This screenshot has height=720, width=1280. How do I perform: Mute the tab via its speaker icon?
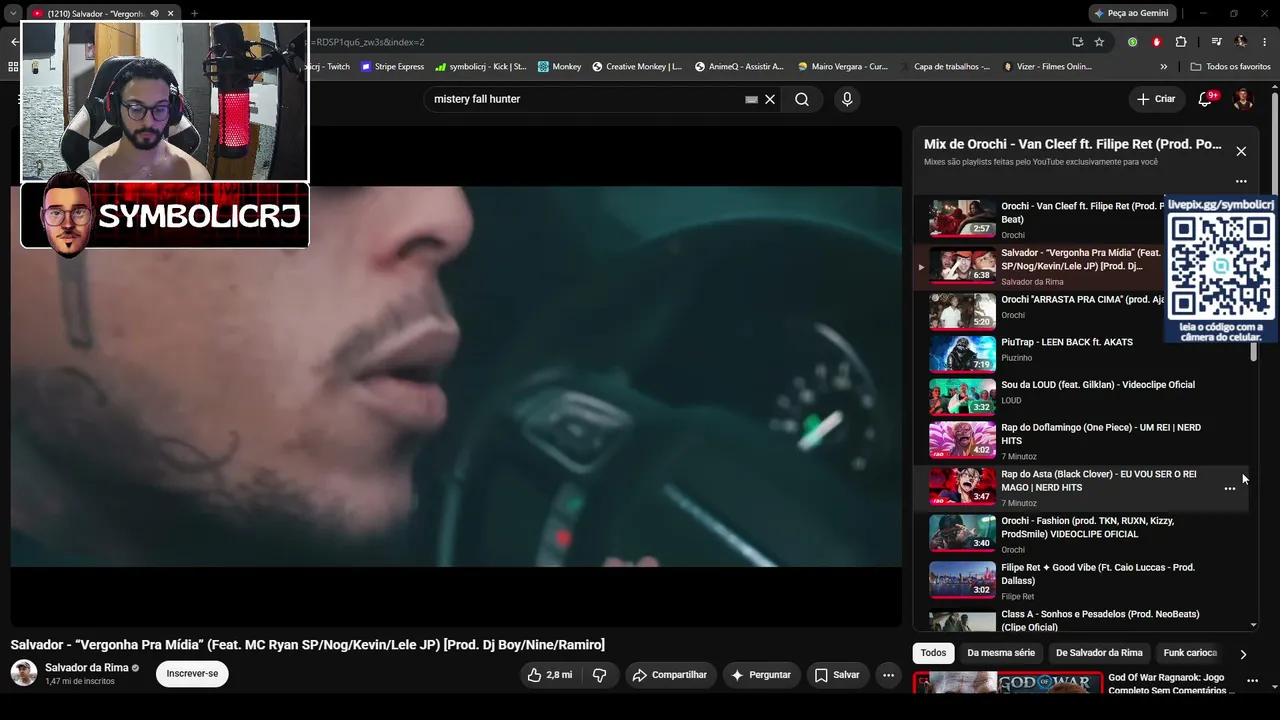154,13
